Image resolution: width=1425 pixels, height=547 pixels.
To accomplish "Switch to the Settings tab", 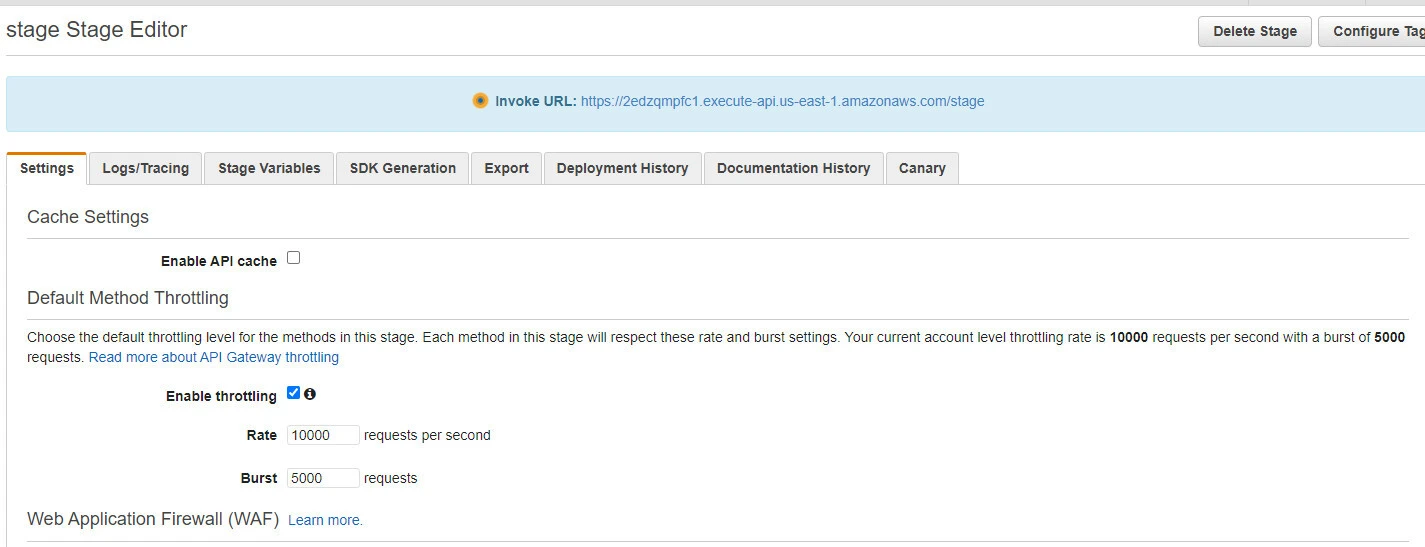I will [47, 168].
